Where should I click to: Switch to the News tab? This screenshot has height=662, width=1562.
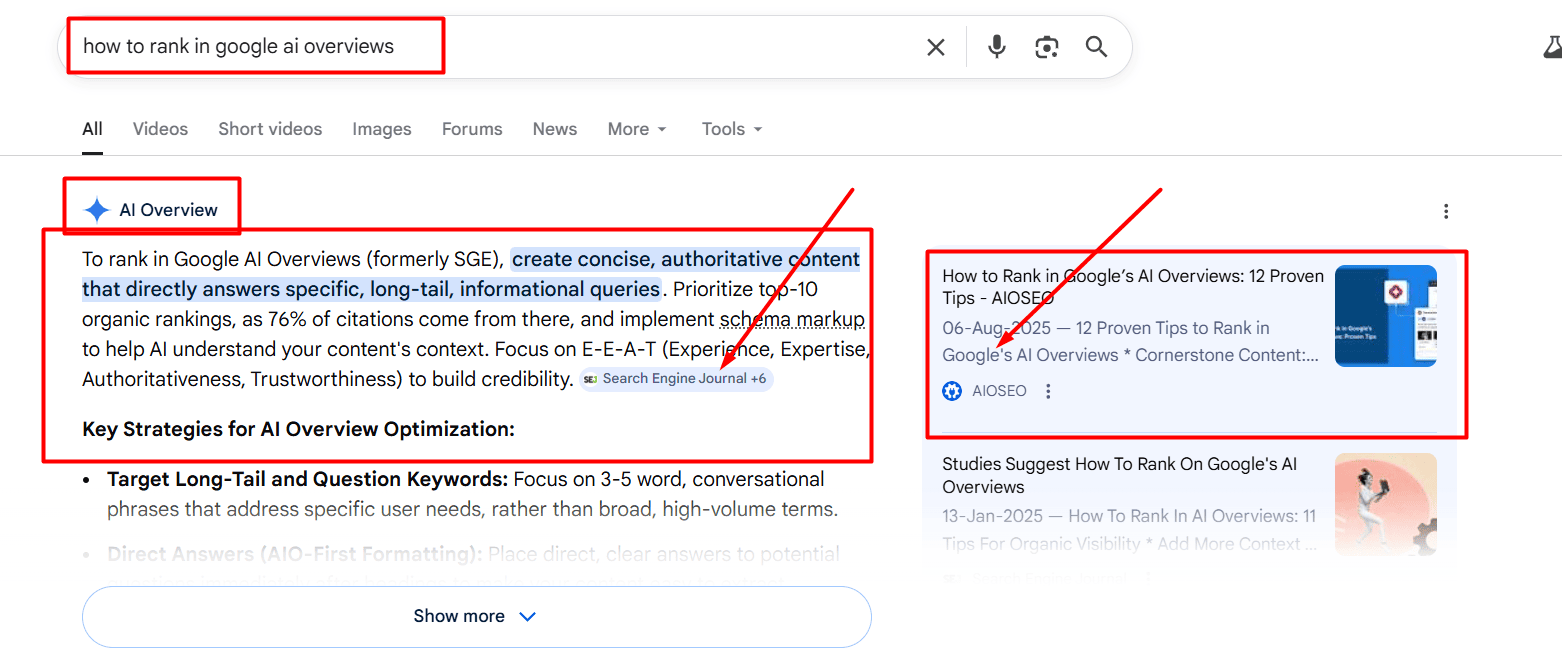tap(554, 128)
